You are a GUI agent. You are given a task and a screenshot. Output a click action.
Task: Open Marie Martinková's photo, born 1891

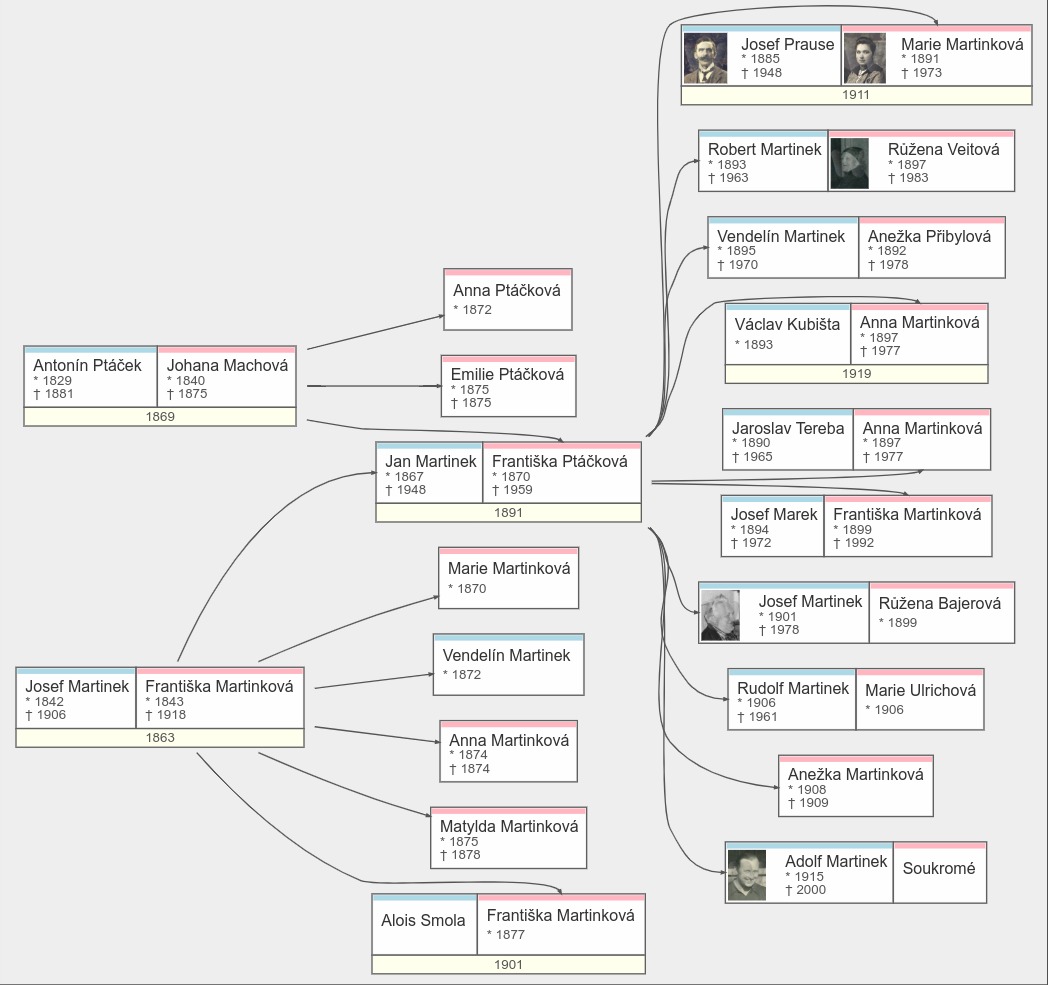pos(865,58)
